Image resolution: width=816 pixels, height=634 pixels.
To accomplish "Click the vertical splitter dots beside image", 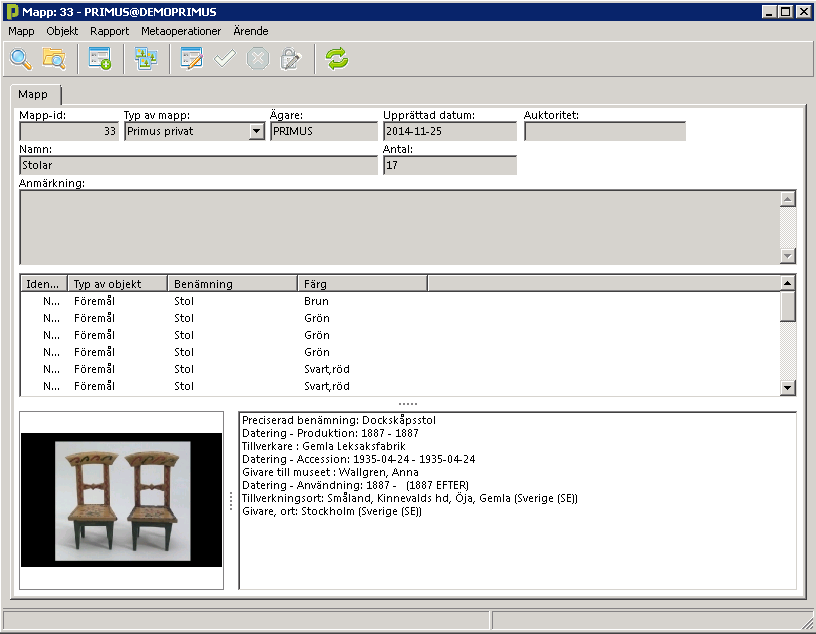I will [x=231, y=501].
